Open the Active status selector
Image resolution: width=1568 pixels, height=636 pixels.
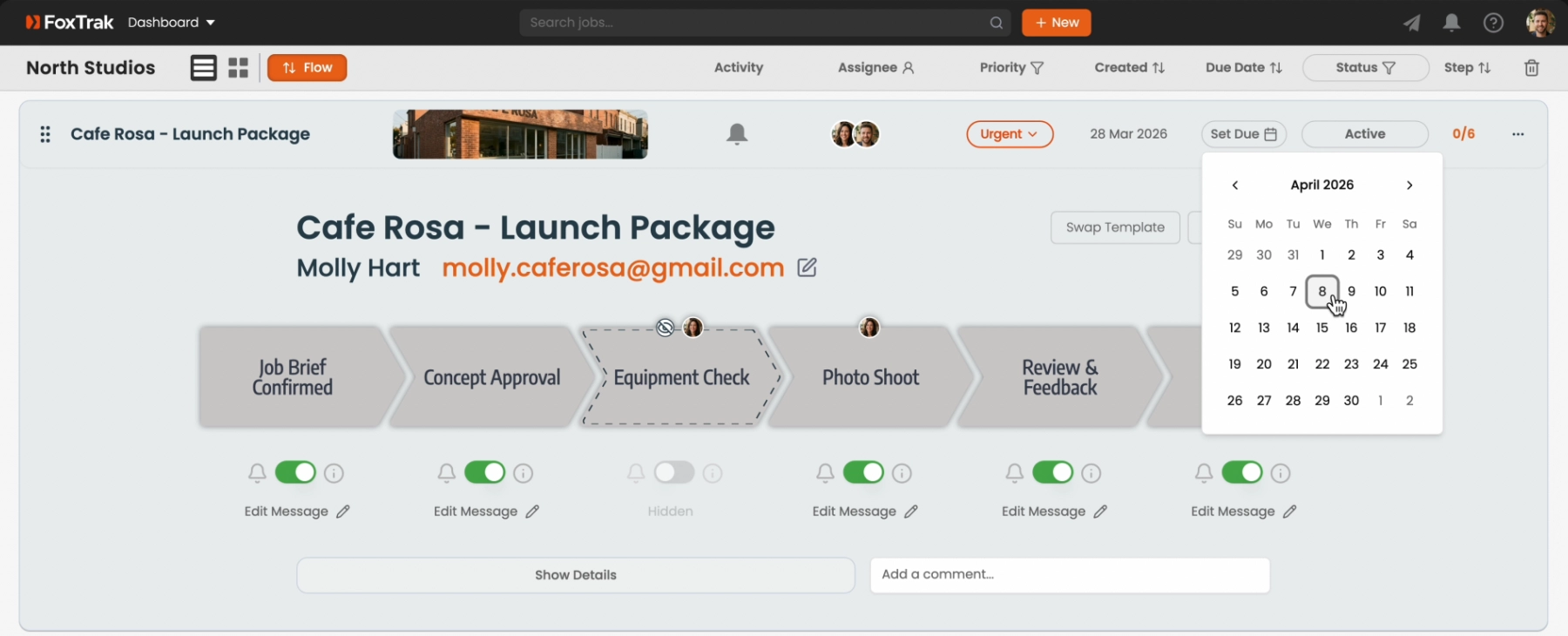1364,134
